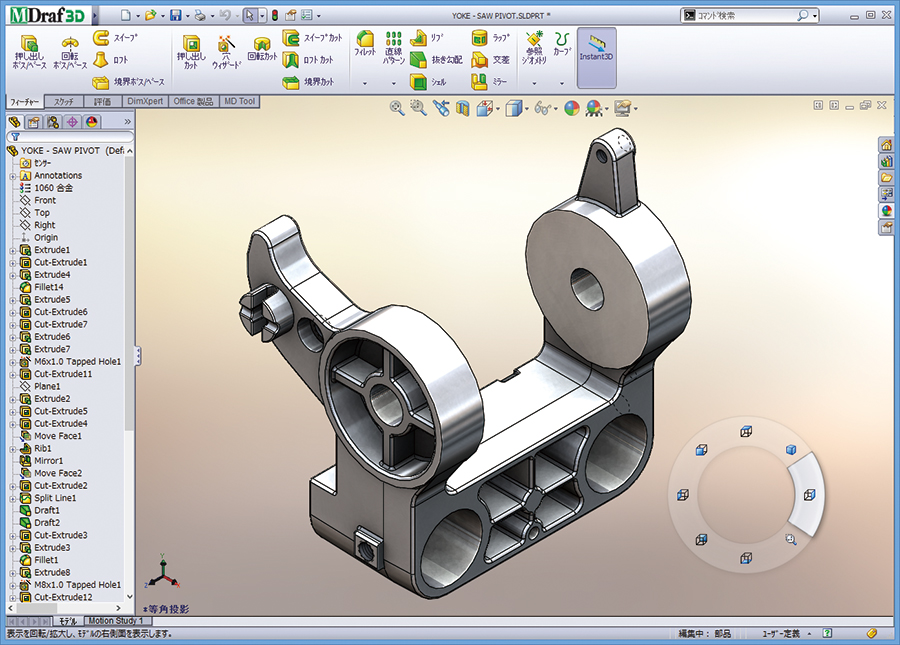Expand the Annotations tree node

(13, 176)
